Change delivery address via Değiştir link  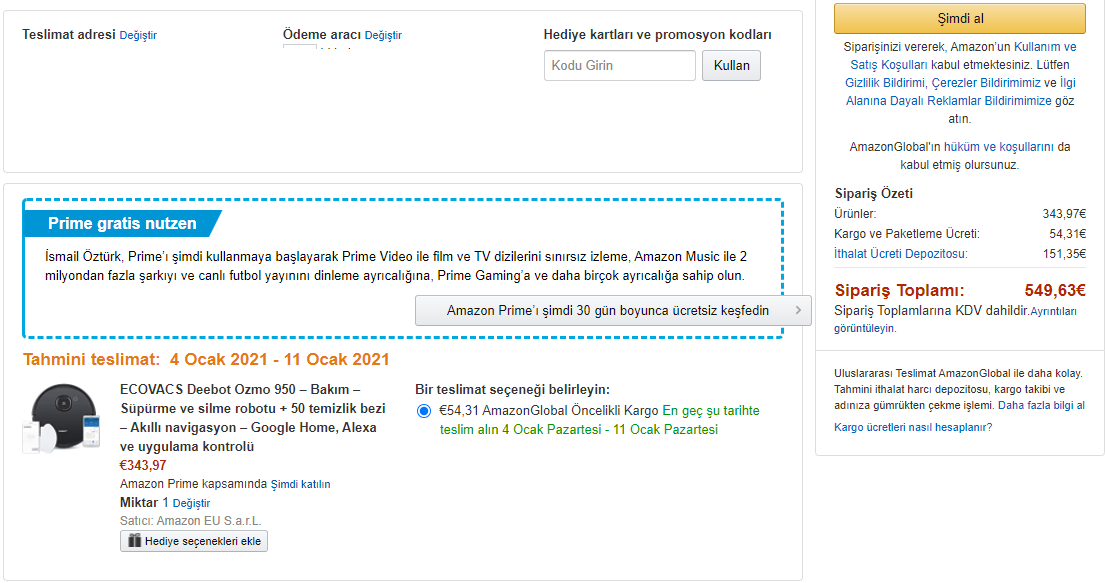pos(138,35)
